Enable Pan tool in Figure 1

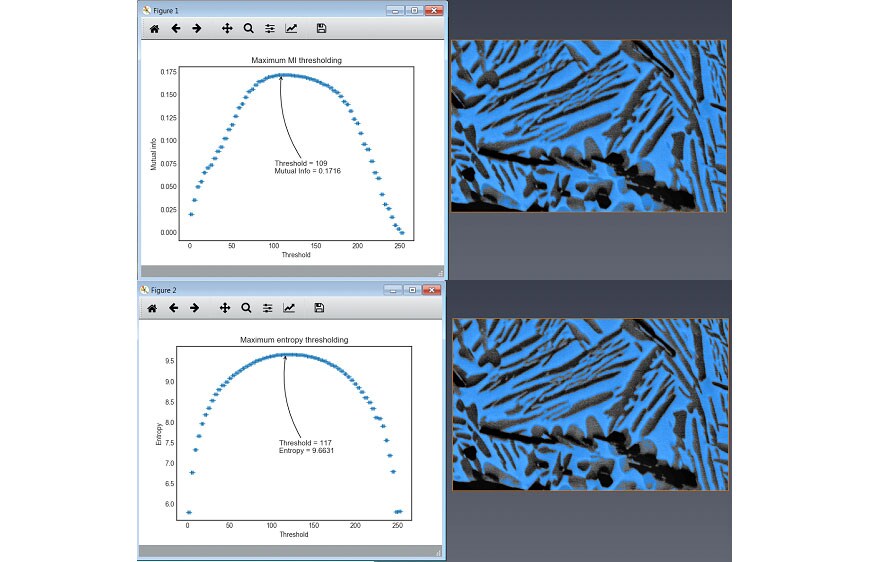(x=226, y=29)
